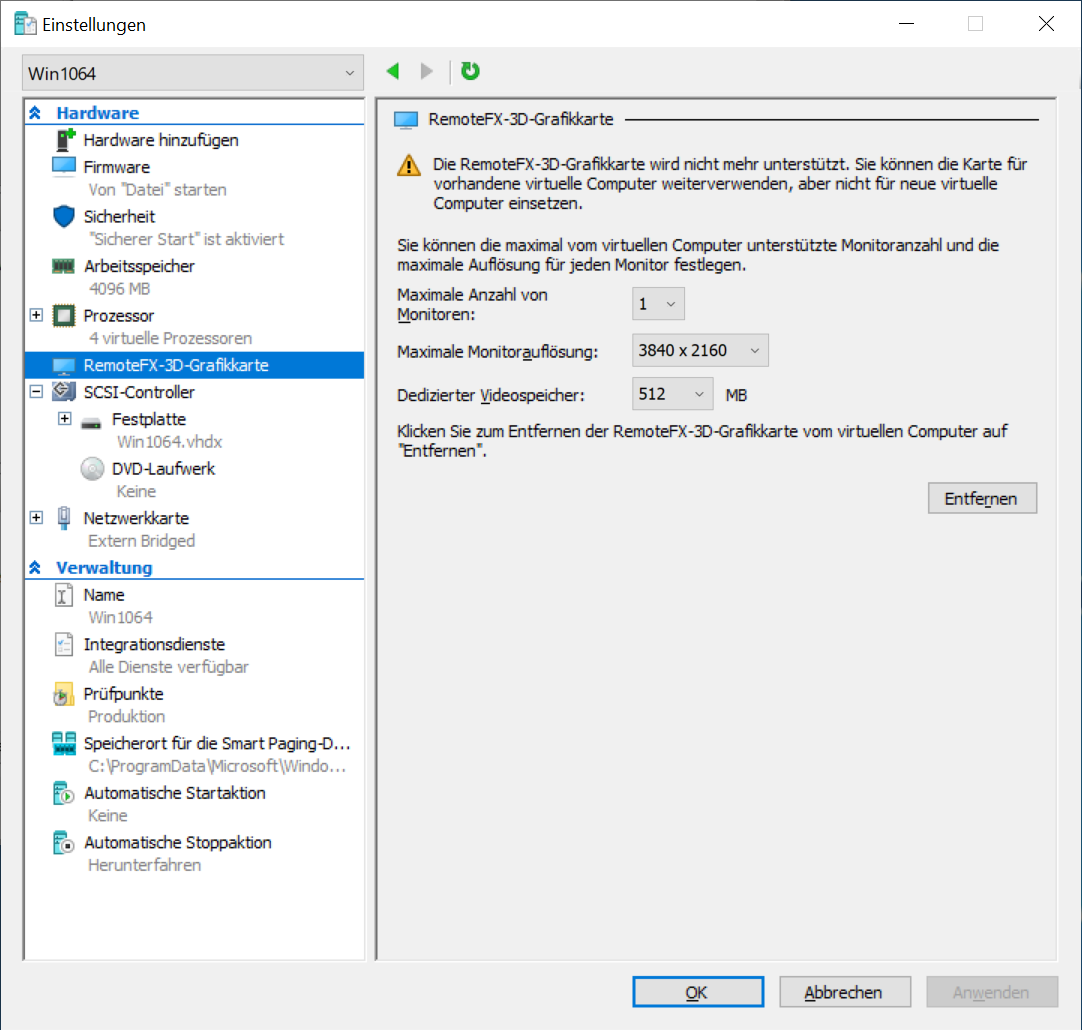This screenshot has width=1082, height=1030.
Task: Collapse the Hardware section chevron
Action: (x=35, y=112)
